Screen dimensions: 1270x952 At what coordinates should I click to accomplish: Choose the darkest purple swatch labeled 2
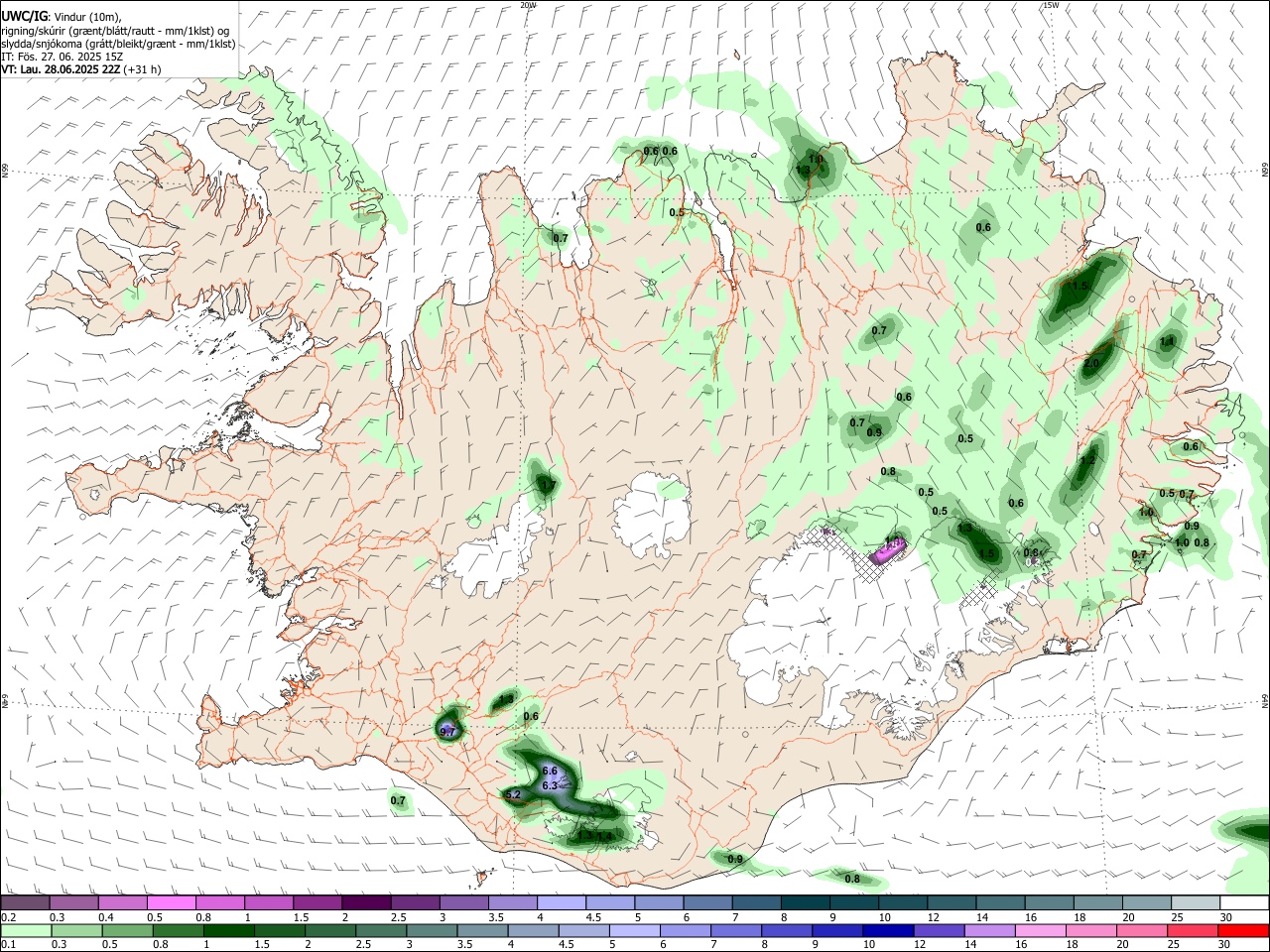pos(365,902)
